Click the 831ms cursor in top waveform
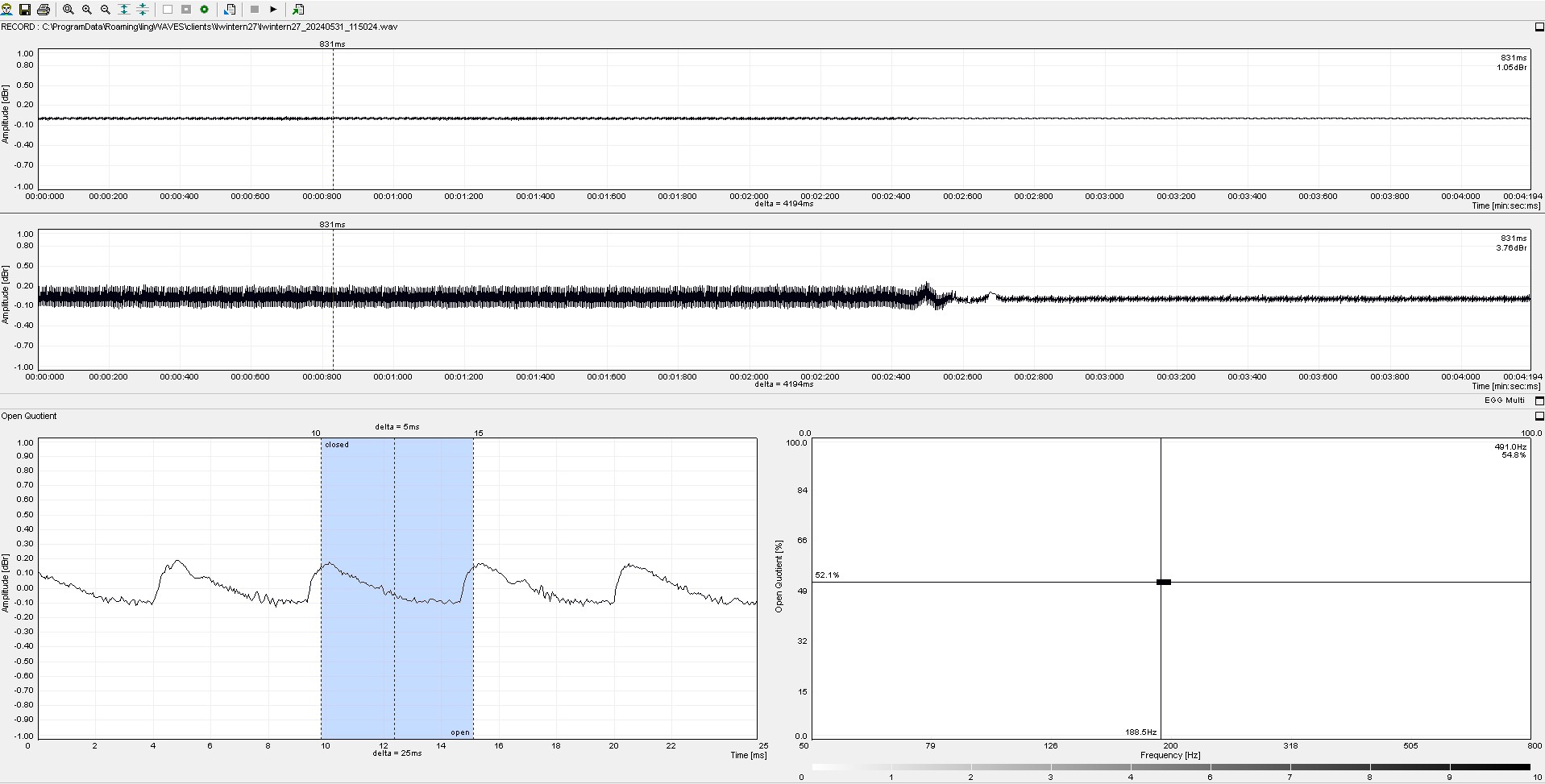 333,119
